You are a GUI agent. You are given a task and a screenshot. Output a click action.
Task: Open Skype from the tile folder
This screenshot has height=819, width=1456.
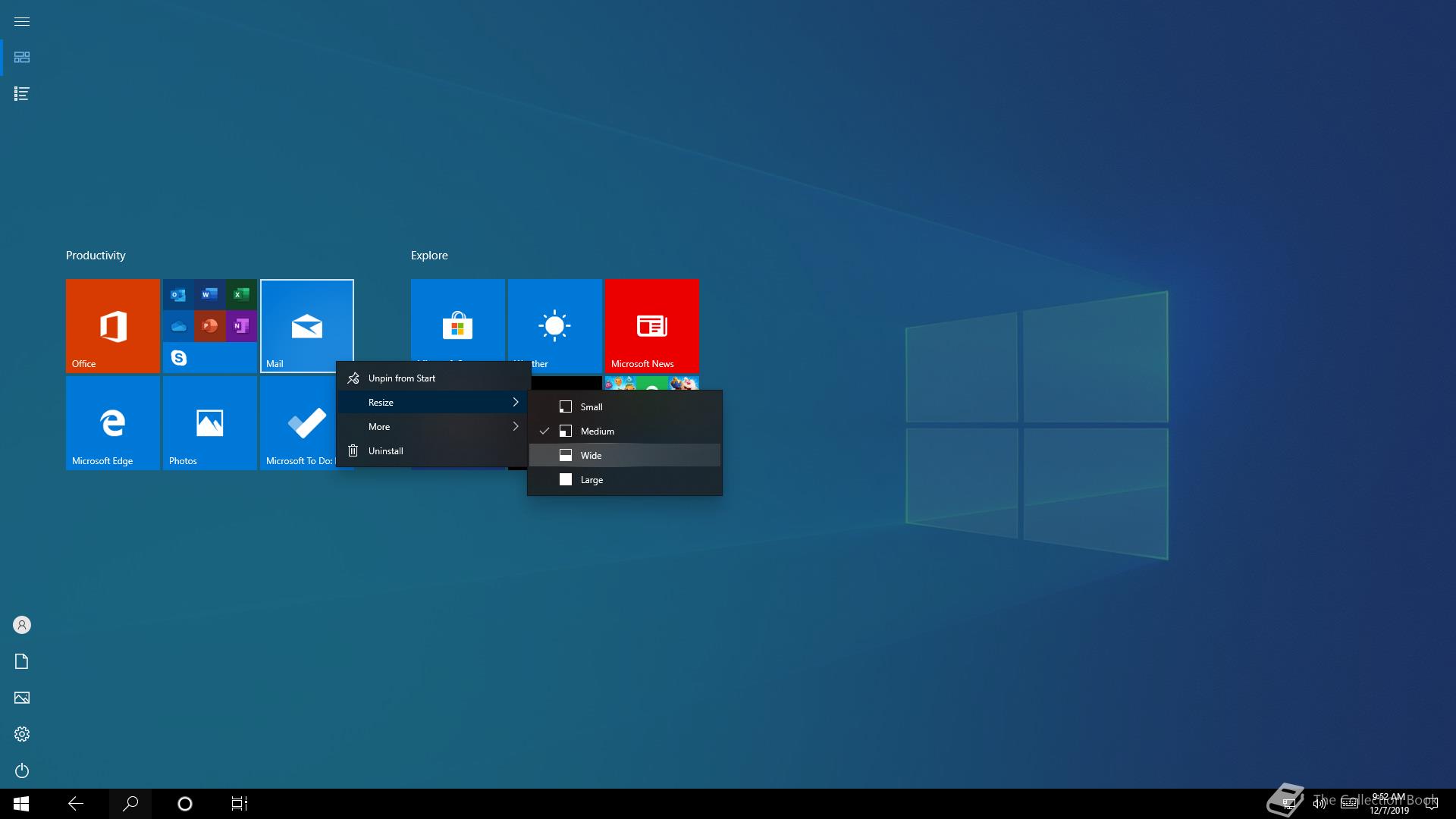point(178,357)
